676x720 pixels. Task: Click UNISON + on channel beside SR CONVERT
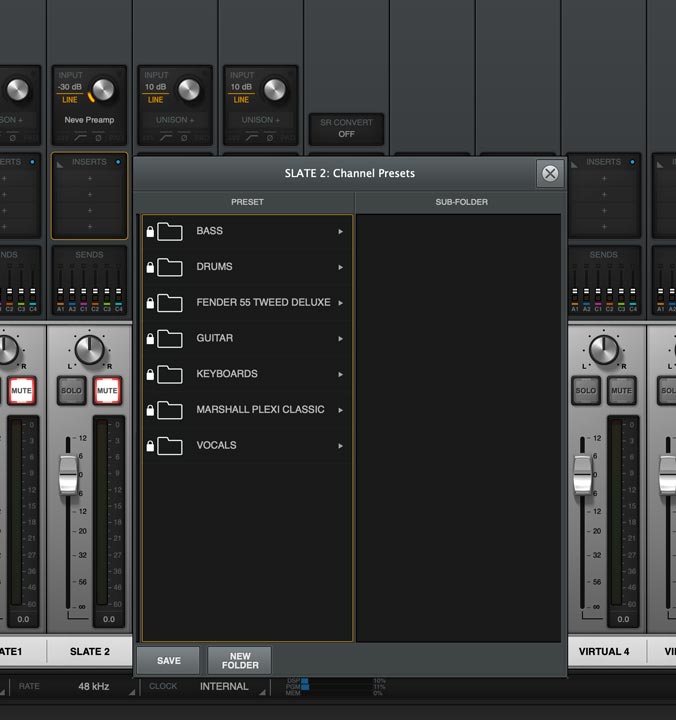point(260,120)
